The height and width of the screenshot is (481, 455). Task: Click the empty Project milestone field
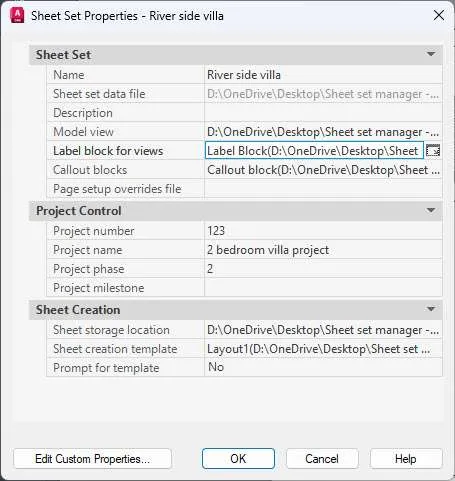[x=323, y=288]
